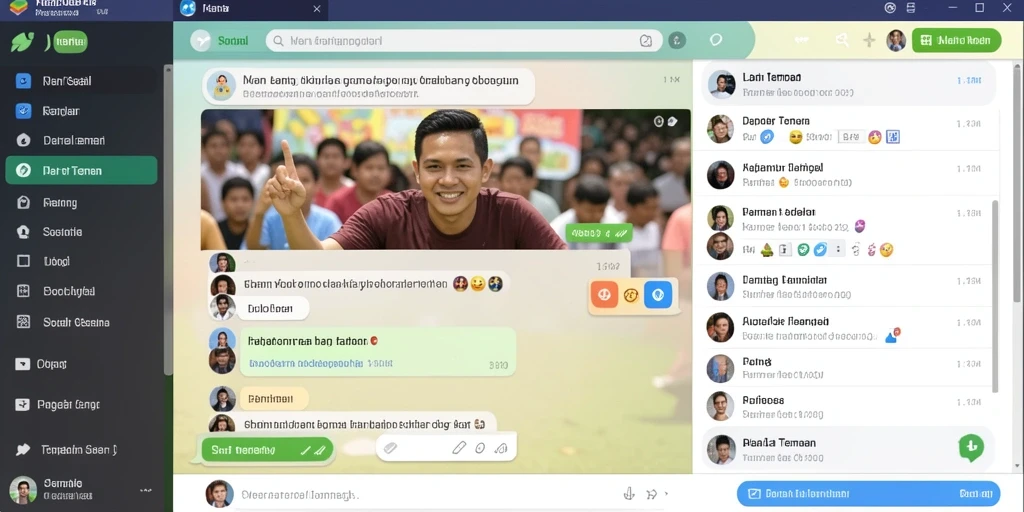Click the sticker icon at search field end

pos(645,40)
